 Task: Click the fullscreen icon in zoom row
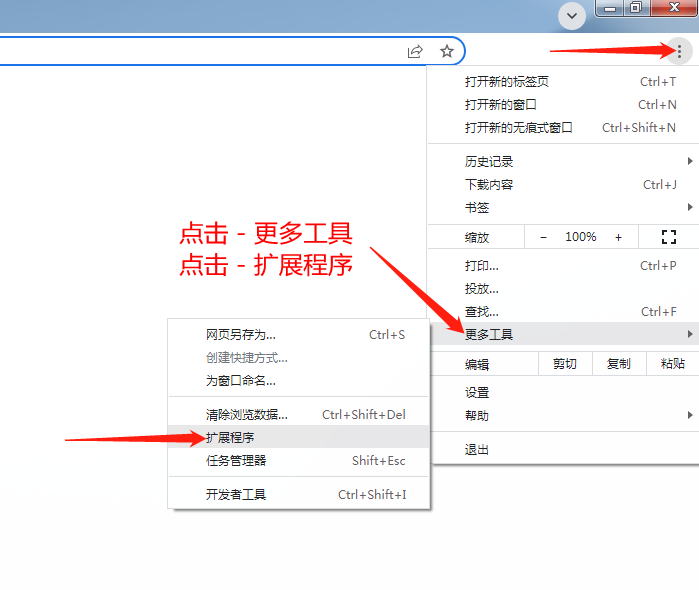pos(669,237)
